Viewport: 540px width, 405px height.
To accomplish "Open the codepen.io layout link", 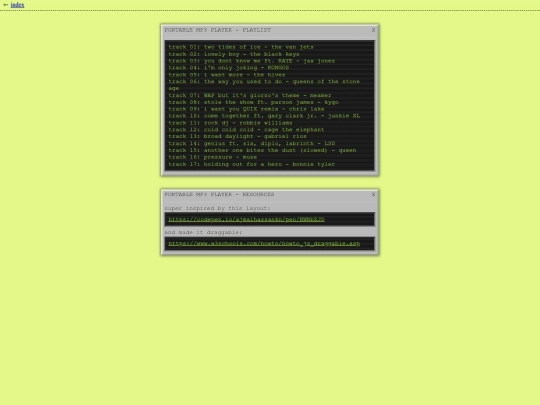I will click(246, 219).
